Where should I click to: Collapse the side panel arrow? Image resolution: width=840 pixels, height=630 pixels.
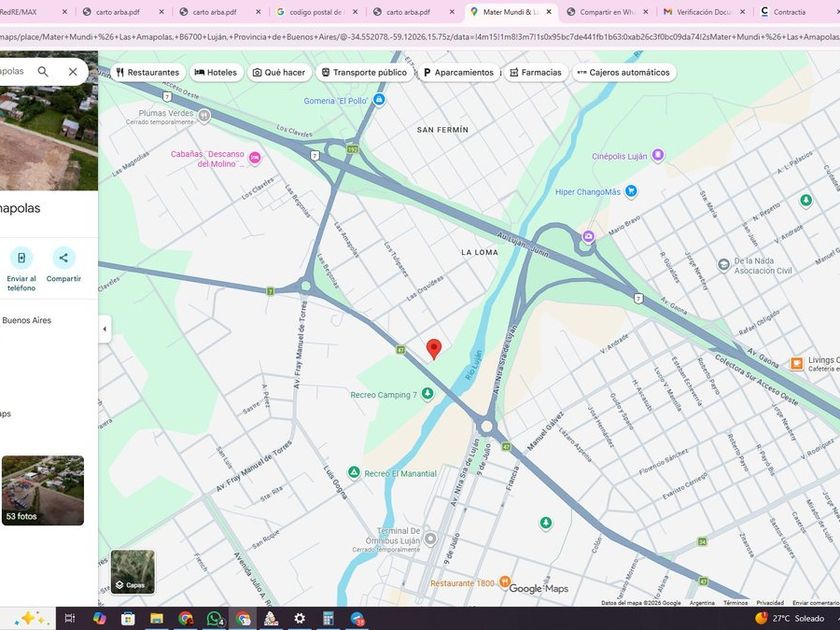click(104, 328)
